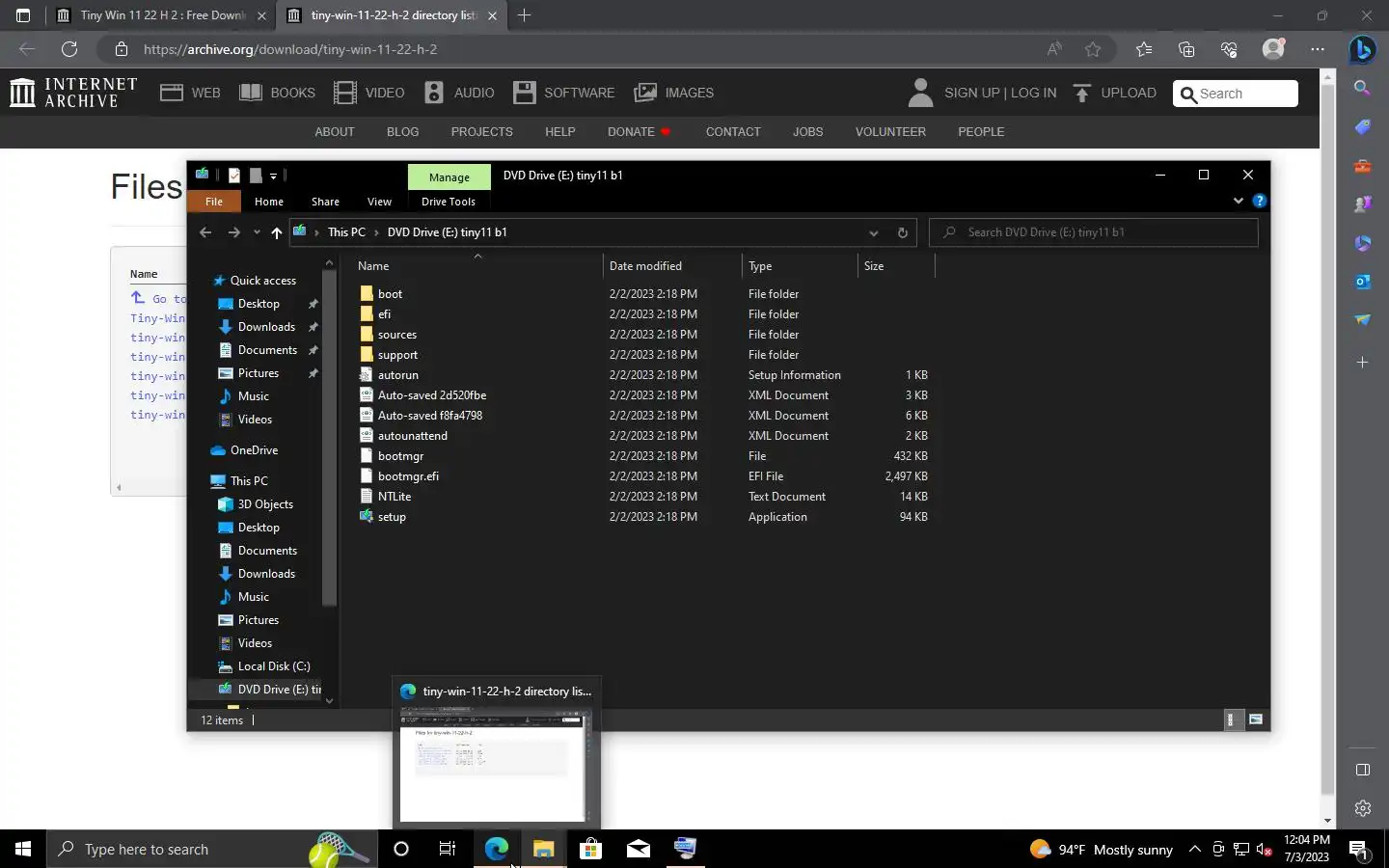Image resolution: width=1389 pixels, height=868 pixels.
Task: Open Outlook icon in Edge sidebar
Action: point(1362,282)
